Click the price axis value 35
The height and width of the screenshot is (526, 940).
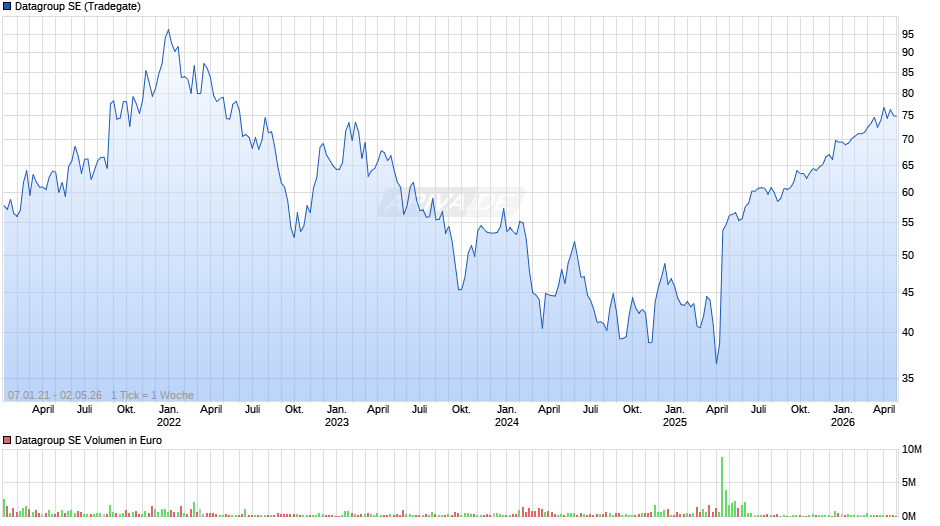(908, 378)
